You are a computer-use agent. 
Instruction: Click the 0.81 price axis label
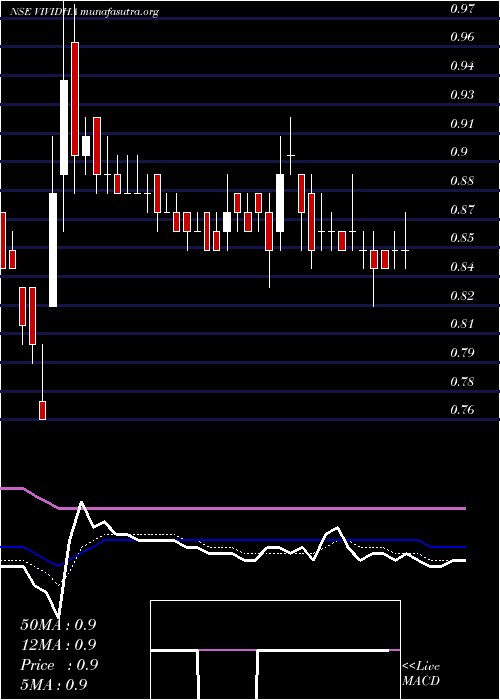coord(462,324)
